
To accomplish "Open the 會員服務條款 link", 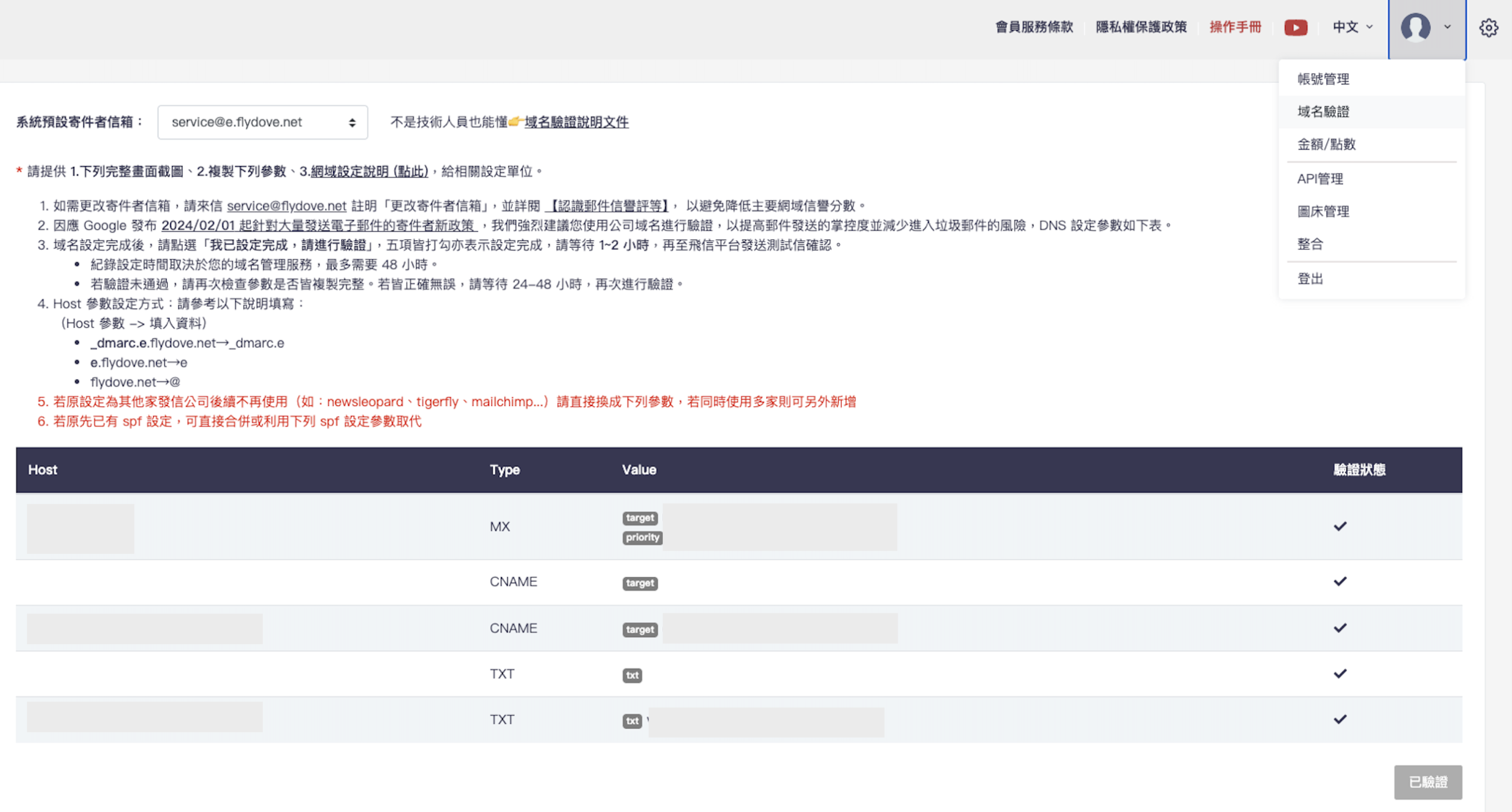I will point(1034,27).
